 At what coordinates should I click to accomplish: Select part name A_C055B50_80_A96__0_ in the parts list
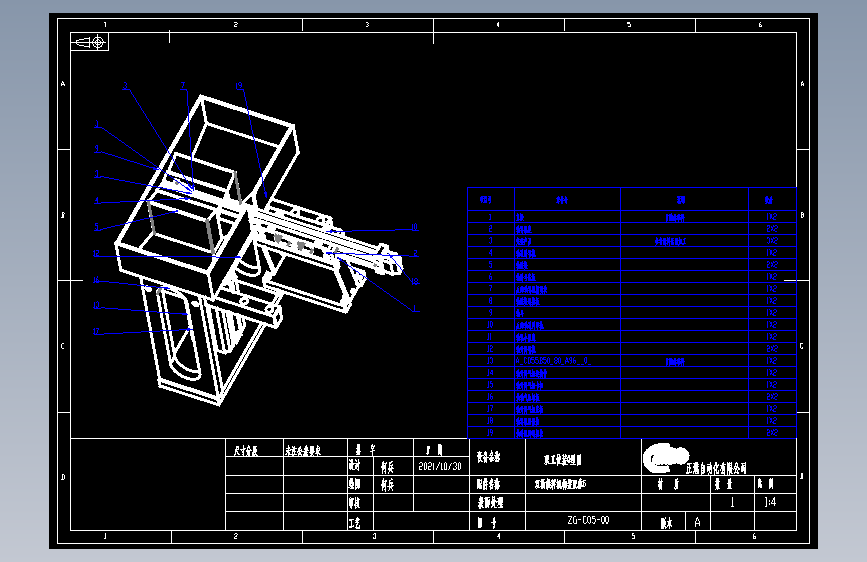click(x=553, y=361)
